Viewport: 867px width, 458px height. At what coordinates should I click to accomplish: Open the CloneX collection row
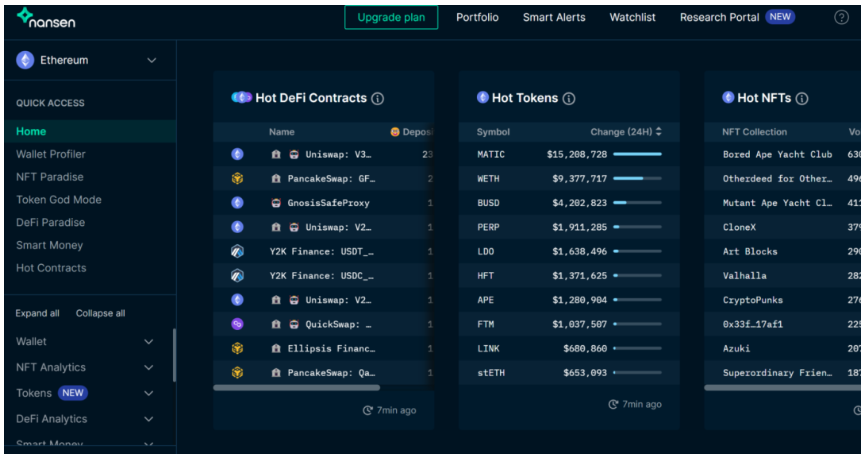click(782, 227)
